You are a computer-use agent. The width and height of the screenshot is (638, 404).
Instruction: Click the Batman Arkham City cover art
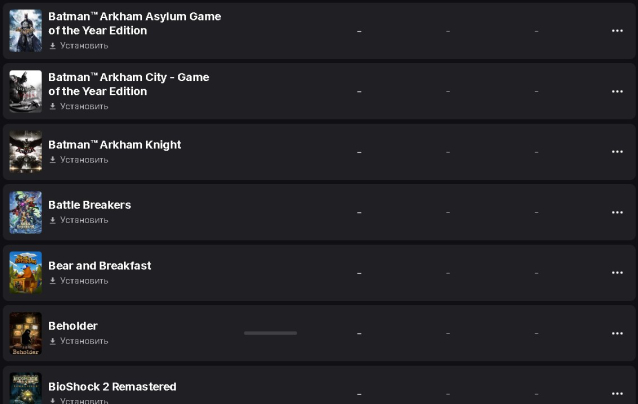point(26,91)
